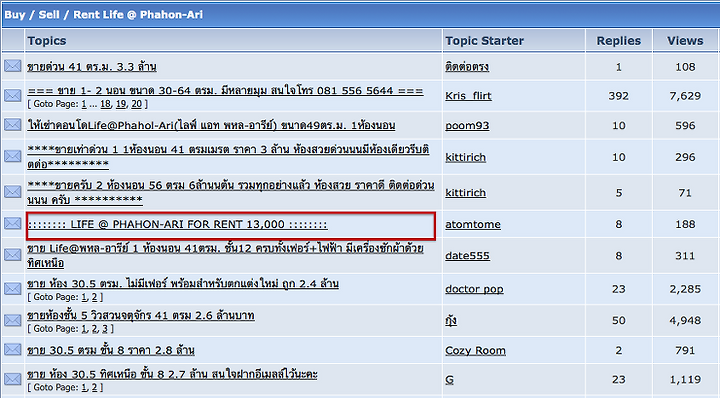Viewport: 720px width, 398px height.
Task: View atomtome user profile
Action: point(473,224)
